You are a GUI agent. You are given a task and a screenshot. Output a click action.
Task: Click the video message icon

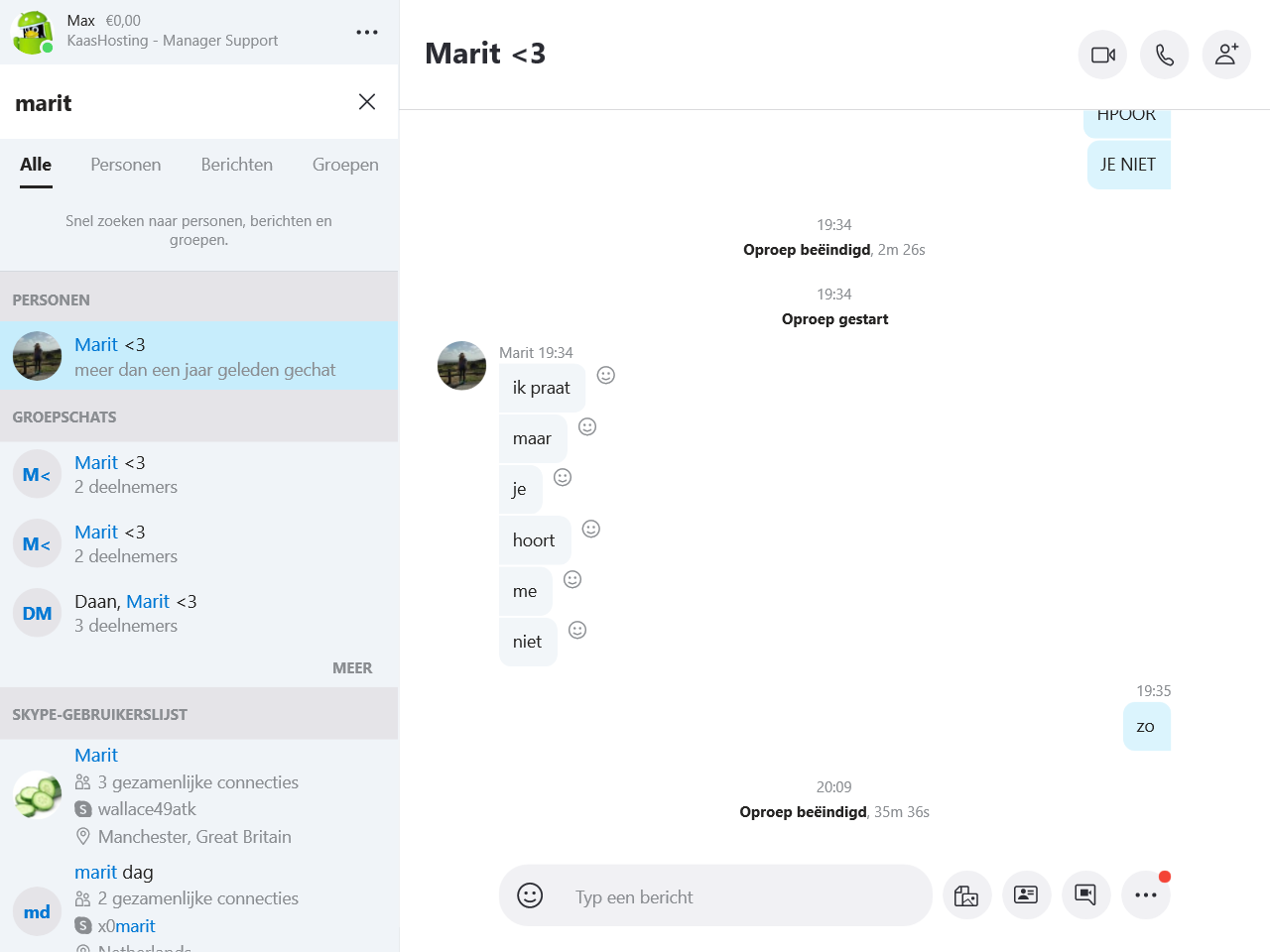coord(1085,895)
